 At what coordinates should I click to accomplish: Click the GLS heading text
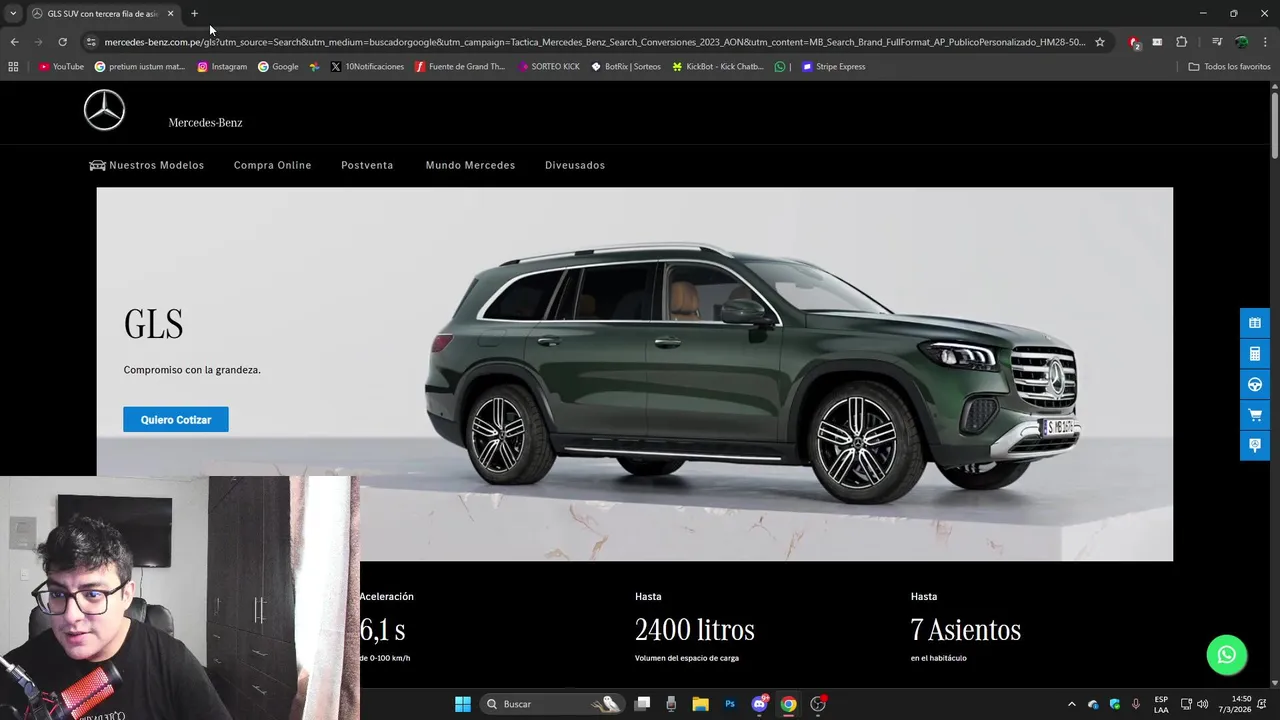(153, 325)
